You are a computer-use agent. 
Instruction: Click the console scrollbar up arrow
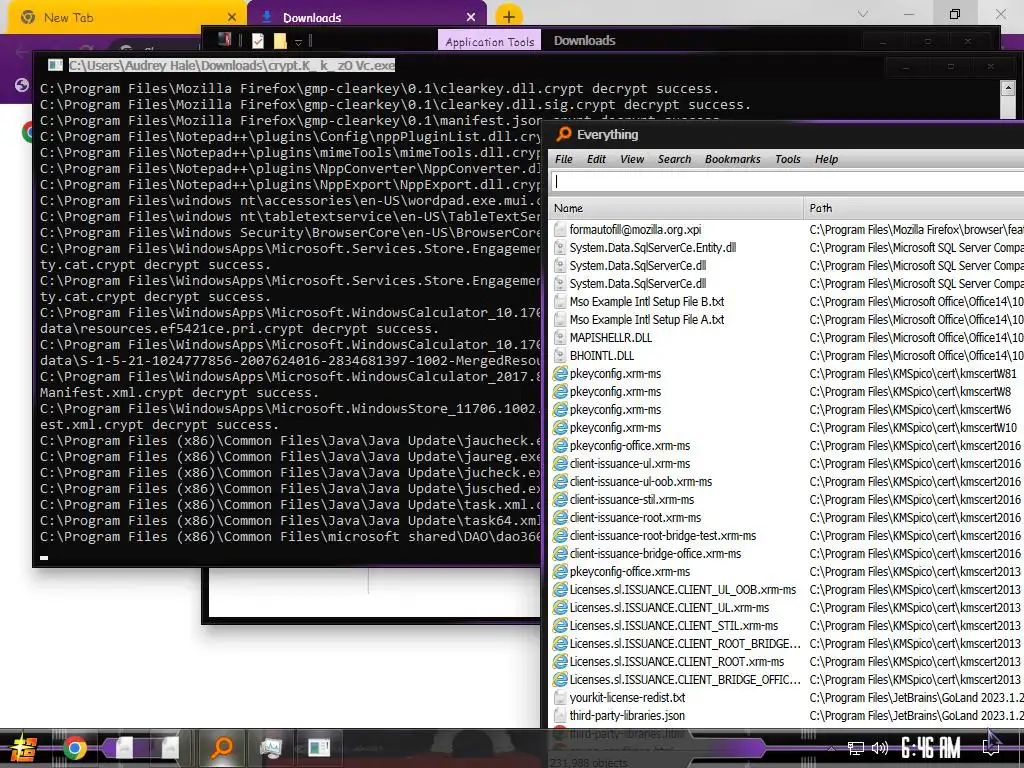tap(1008, 89)
